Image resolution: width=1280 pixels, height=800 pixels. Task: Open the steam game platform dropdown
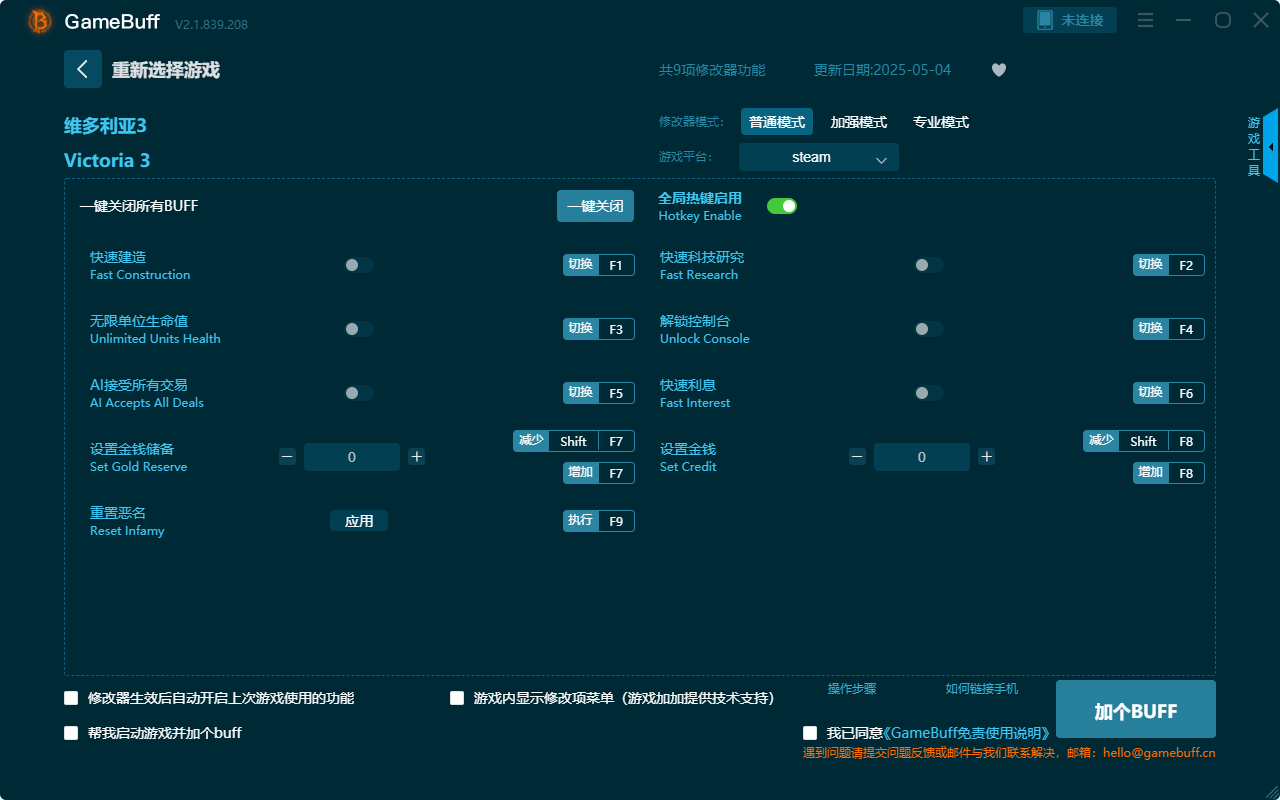point(818,157)
